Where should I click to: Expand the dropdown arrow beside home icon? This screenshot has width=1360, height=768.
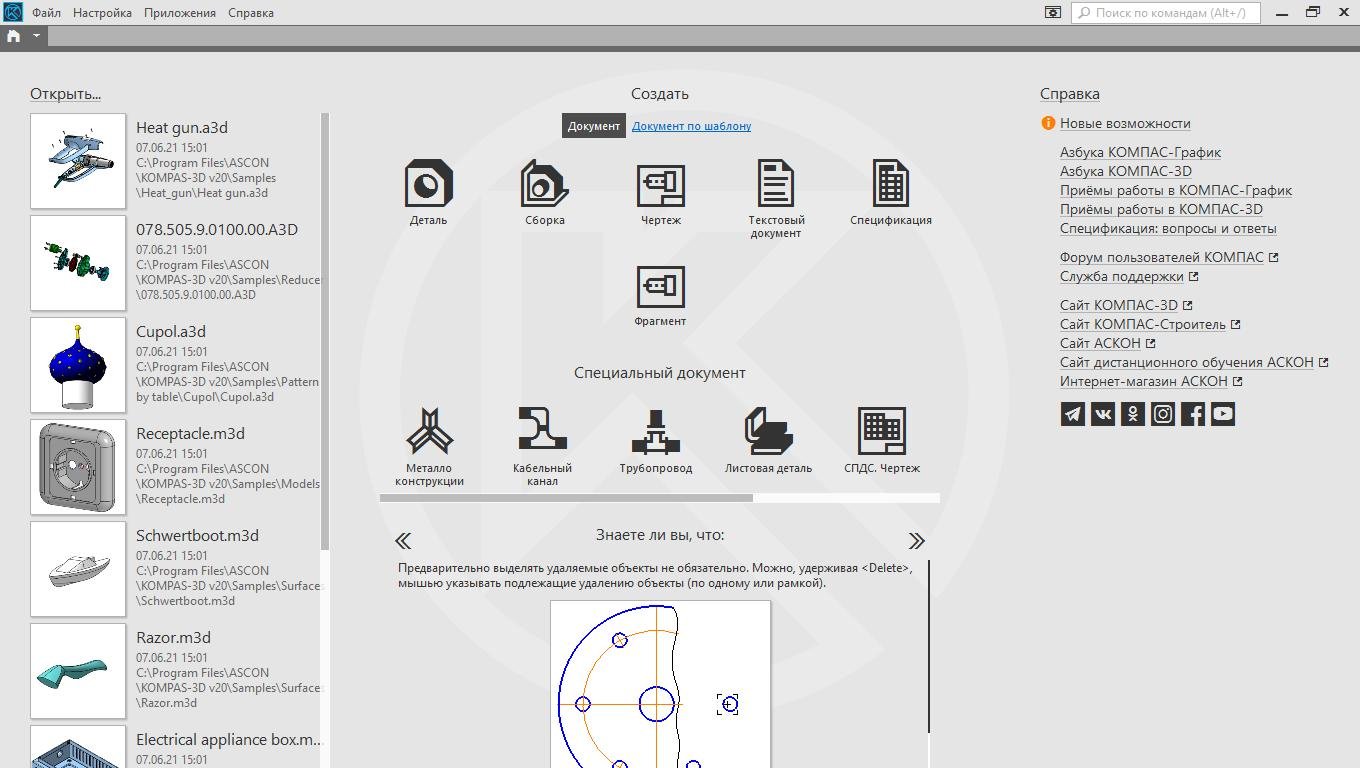36,35
